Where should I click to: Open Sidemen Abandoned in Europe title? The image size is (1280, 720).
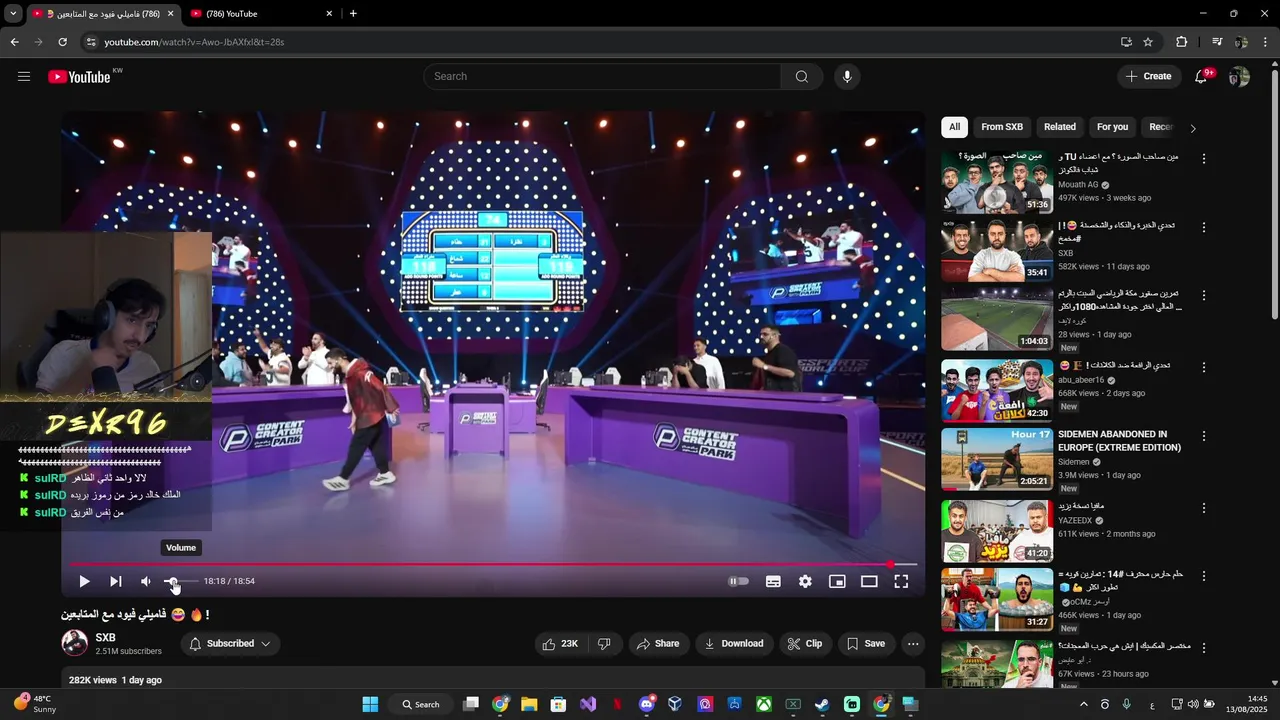1119,441
